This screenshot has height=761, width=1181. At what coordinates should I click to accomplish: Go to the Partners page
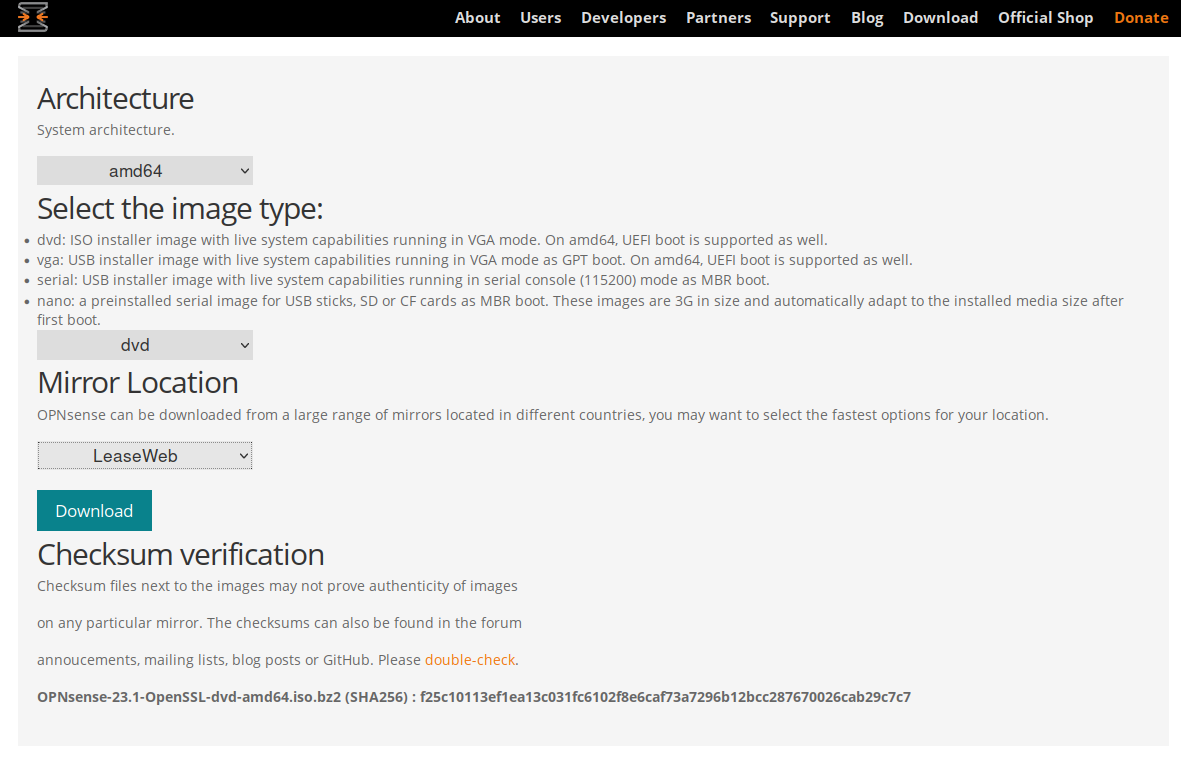(718, 17)
